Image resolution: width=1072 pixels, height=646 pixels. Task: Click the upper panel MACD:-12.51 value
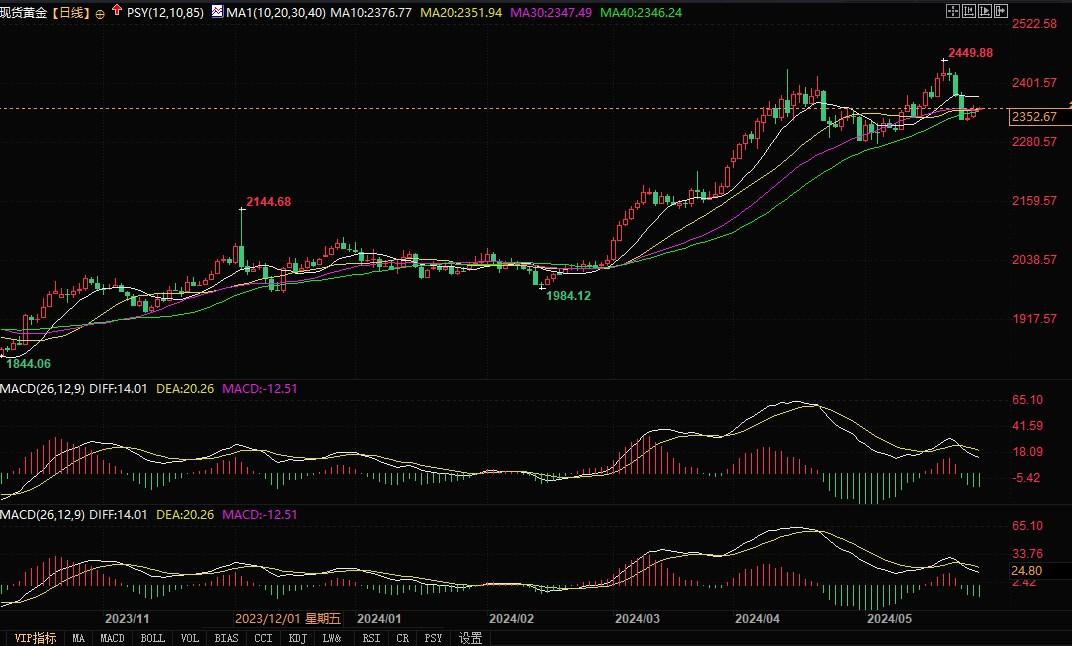pos(260,388)
